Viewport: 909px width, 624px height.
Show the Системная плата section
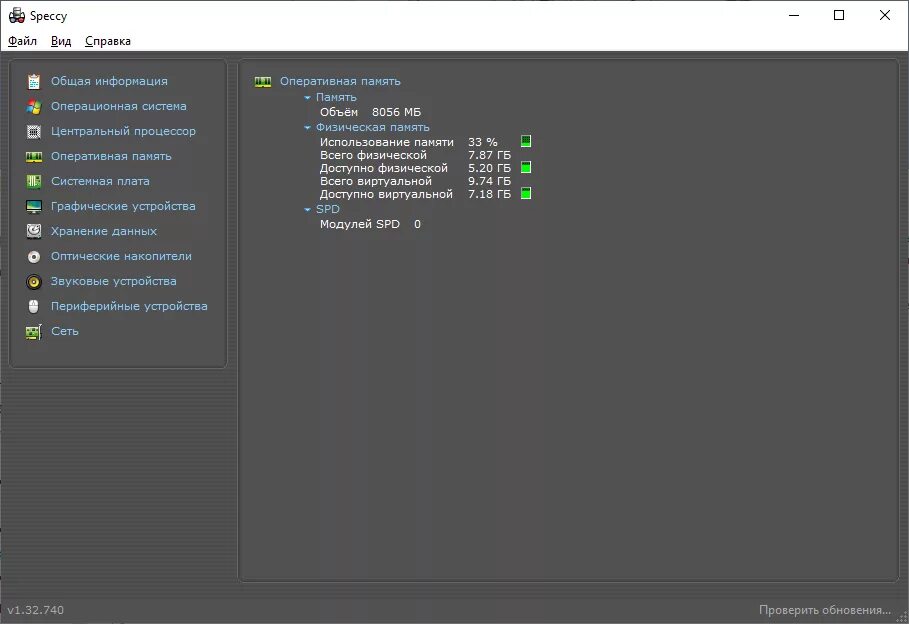pos(100,181)
